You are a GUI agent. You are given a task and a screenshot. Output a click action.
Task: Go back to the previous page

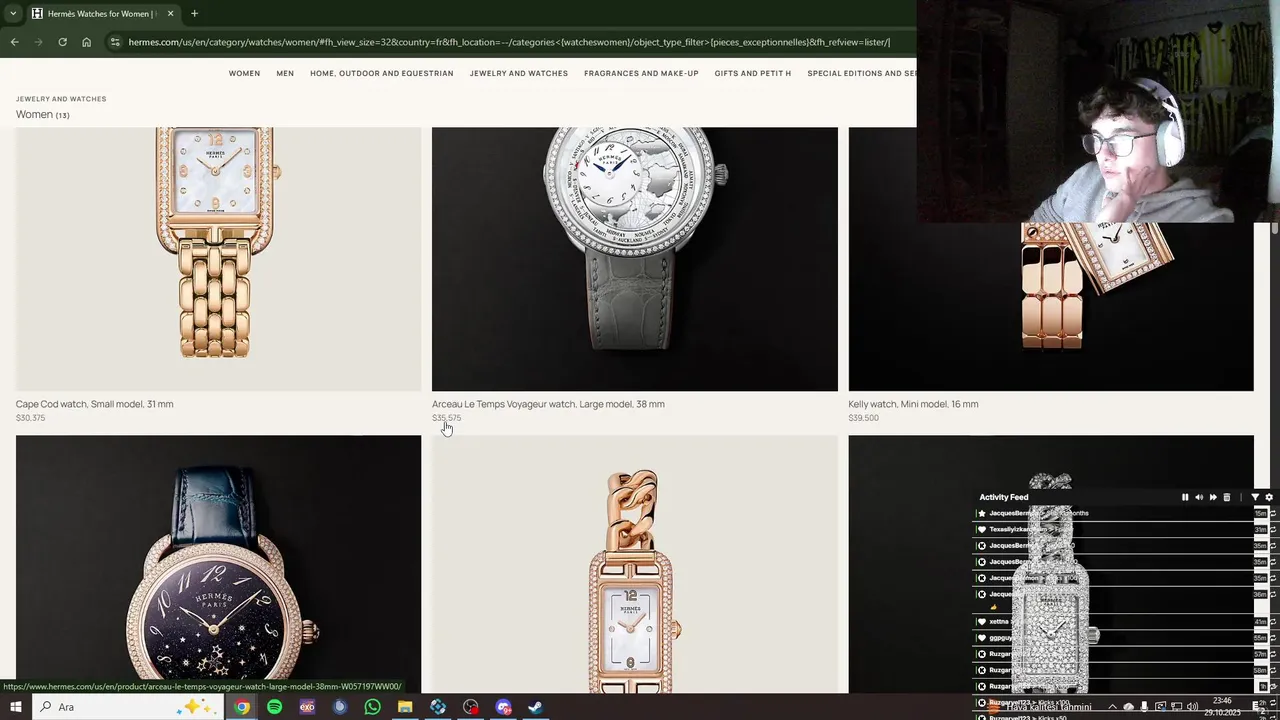pyautogui.click(x=14, y=42)
